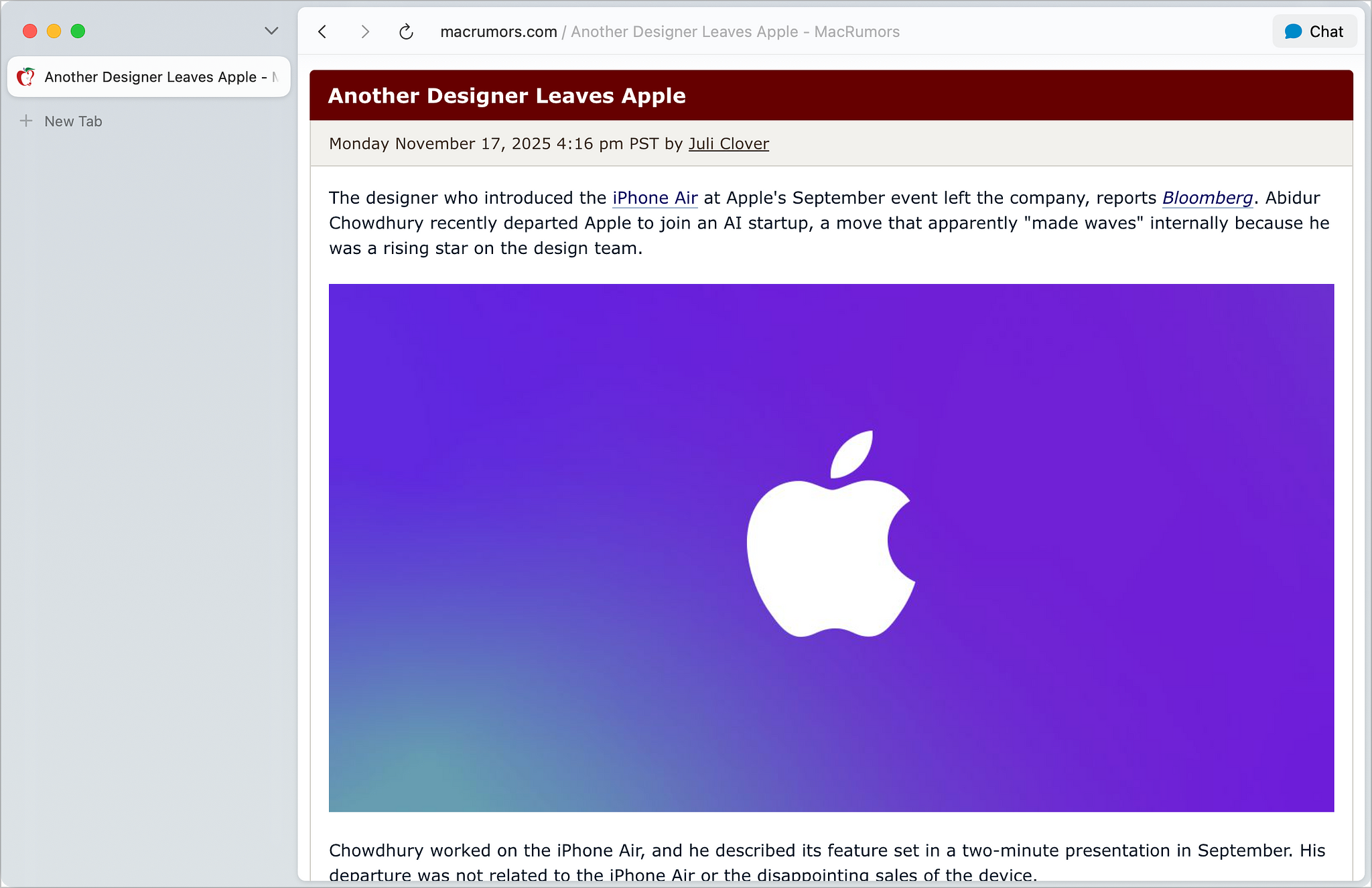Toggle full screen with the green button
Viewport: 1372px width, 888px height.
(x=78, y=31)
